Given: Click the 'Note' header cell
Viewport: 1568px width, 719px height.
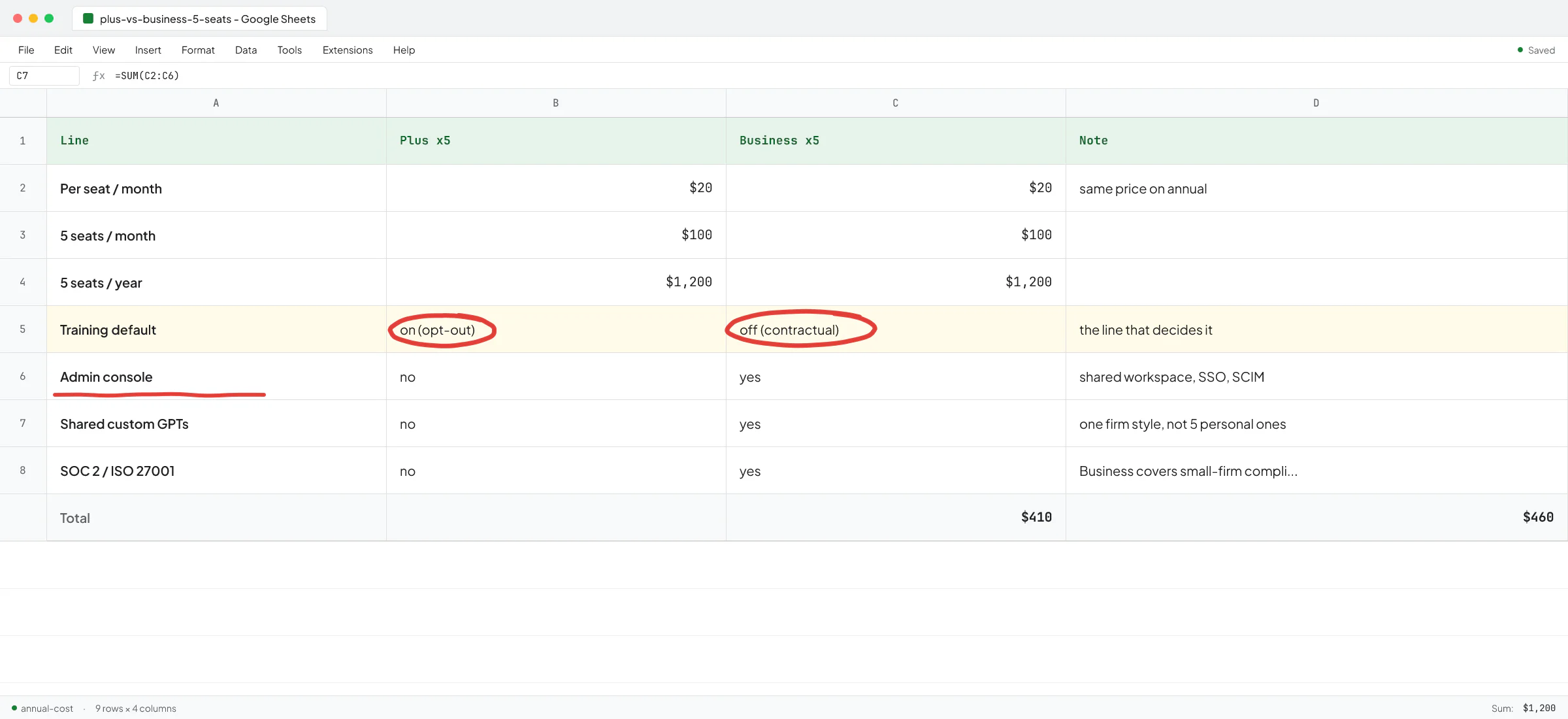Looking at the screenshot, I should click(1316, 141).
